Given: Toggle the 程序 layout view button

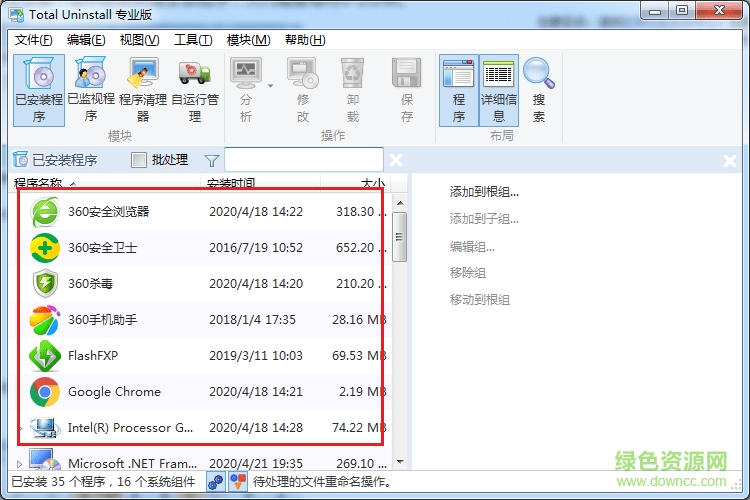Looking at the screenshot, I should click(459, 90).
